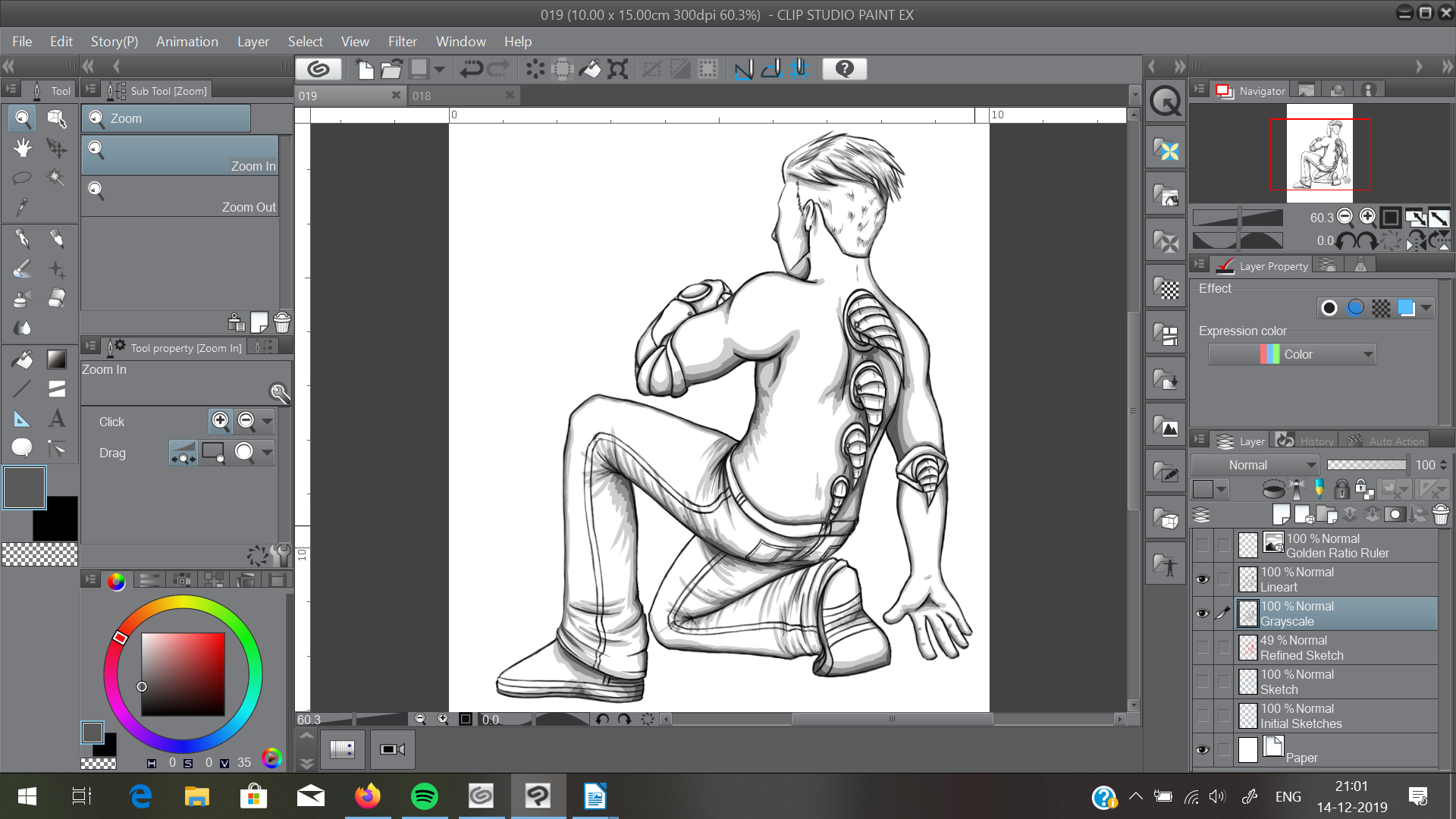The height and width of the screenshot is (819, 1456).
Task: Open the Normal blending mode dropdown
Action: coord(1255,465)
